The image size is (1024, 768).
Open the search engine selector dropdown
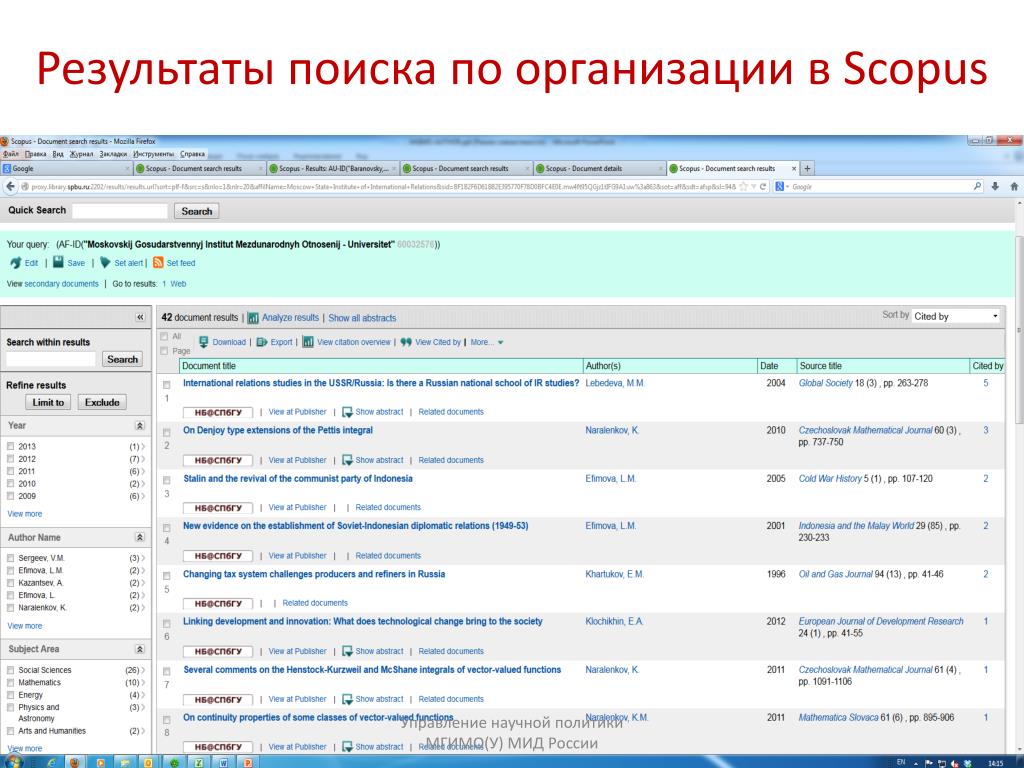click(782, 187)
